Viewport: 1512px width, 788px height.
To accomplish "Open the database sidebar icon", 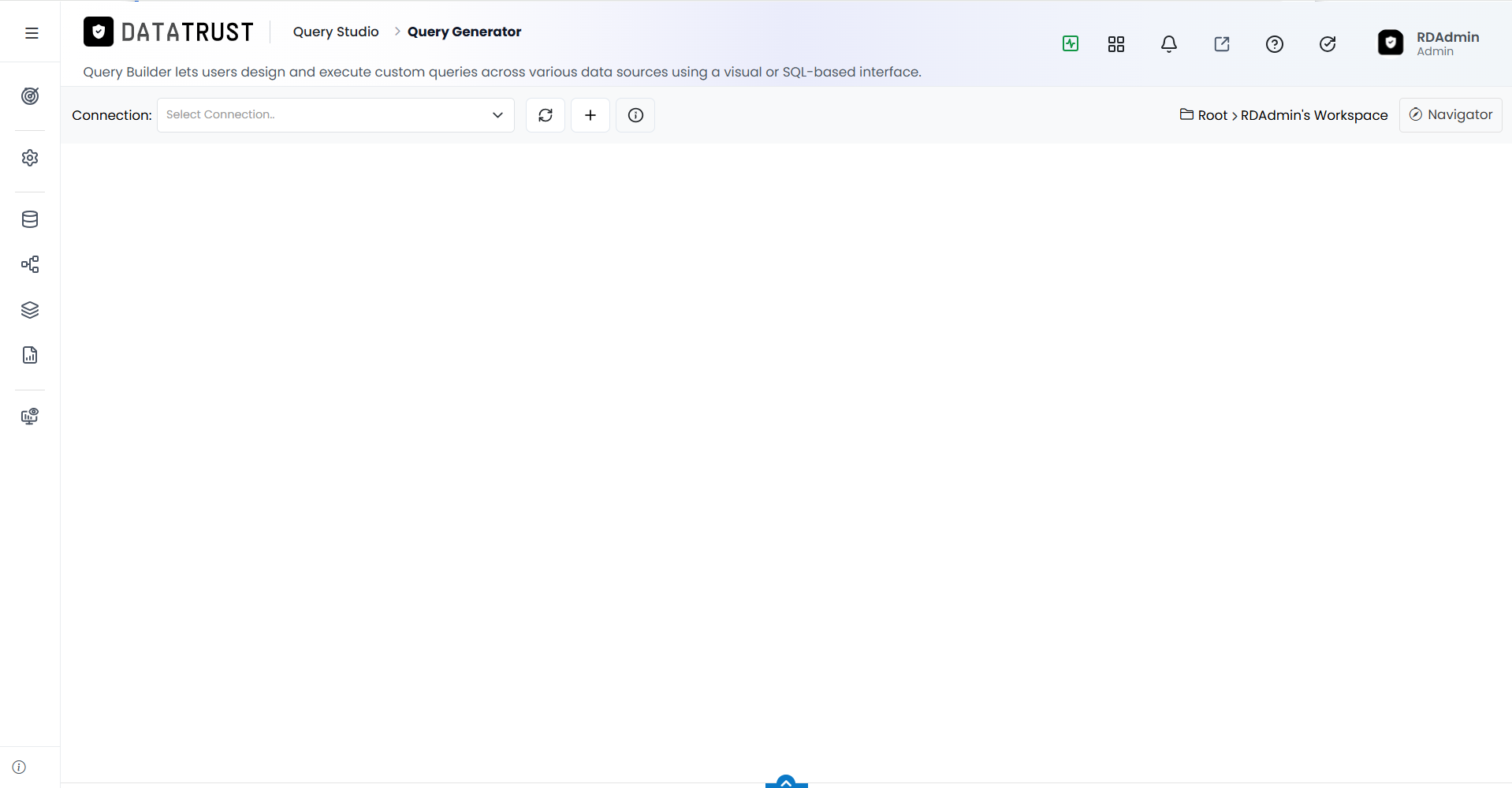I will (x=30, y=219).
